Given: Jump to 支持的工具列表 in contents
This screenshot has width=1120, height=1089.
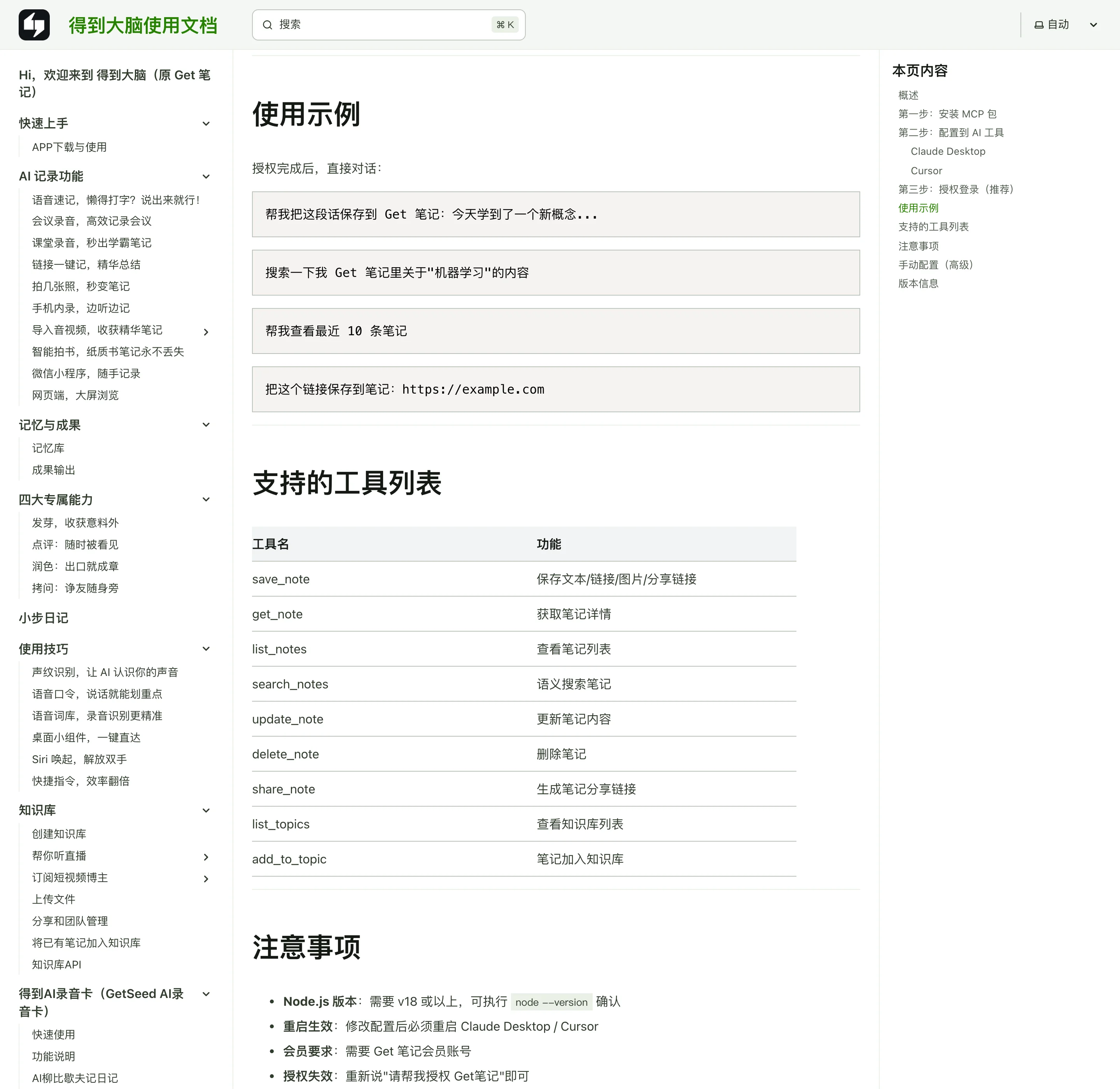Looking at the screenshot, I should [x=933, y=226].
